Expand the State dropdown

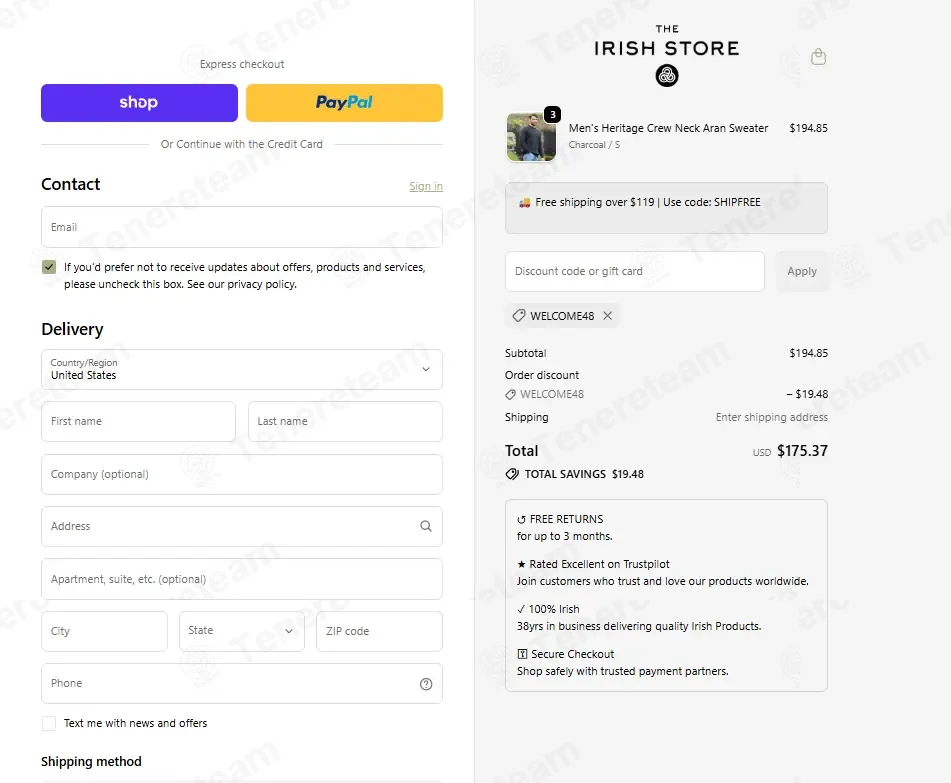pos(241,631)
